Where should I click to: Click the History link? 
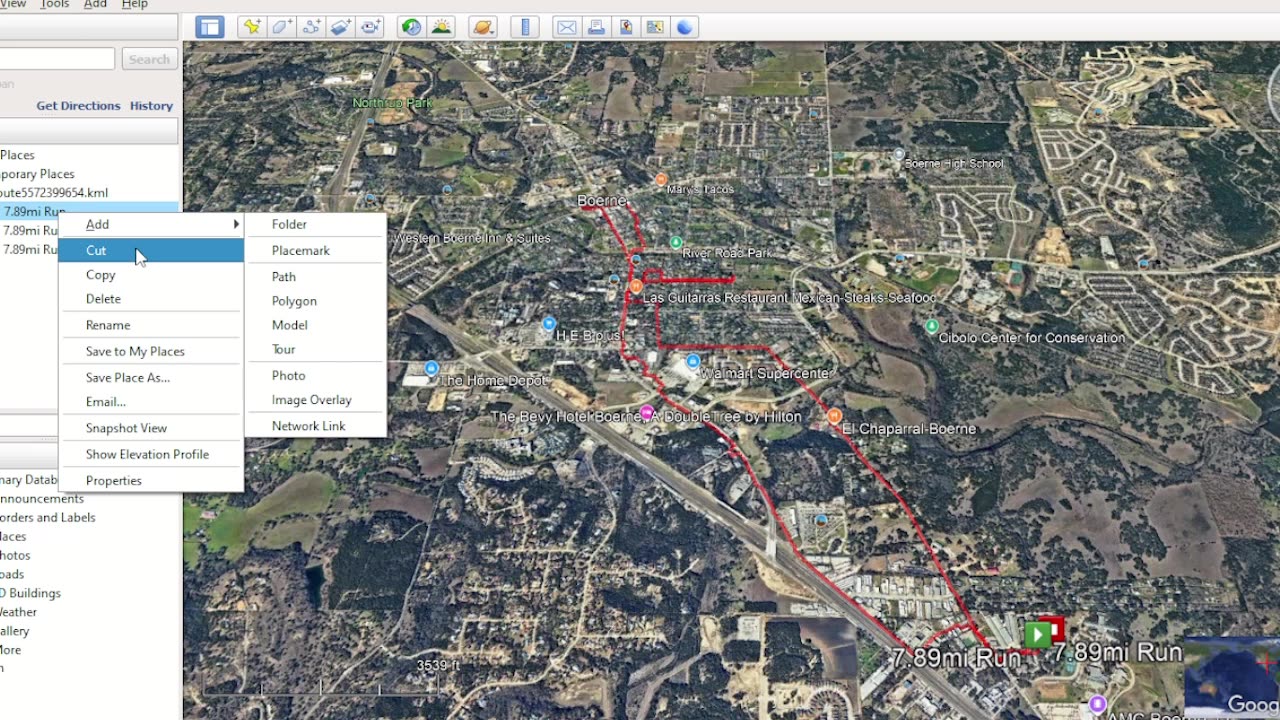pyautogui.click(x=151, y=106)
